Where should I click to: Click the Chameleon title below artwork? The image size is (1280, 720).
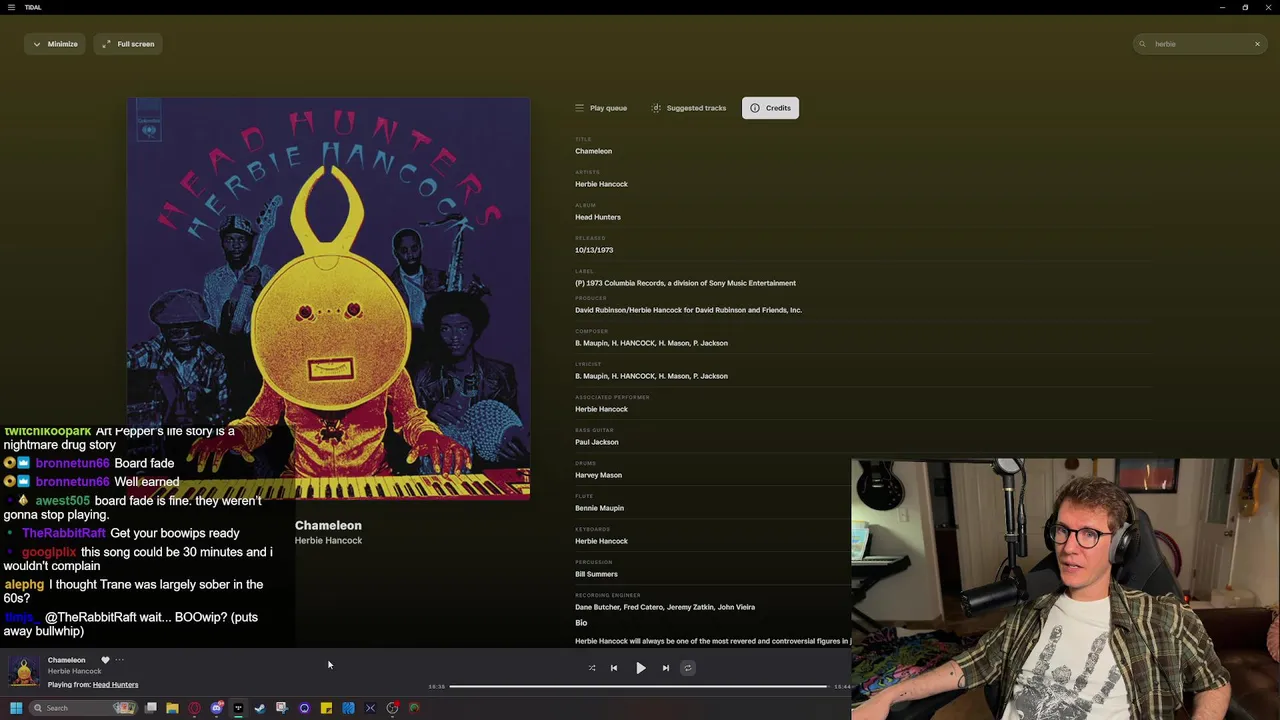[328, 525]
